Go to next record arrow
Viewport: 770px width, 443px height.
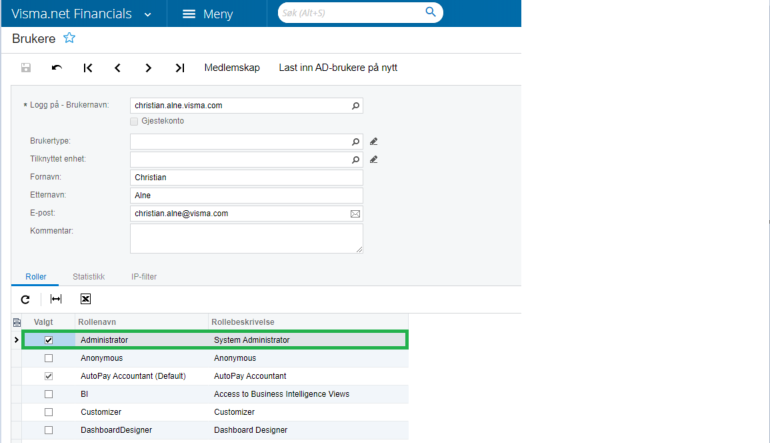(x=148, y=68)
